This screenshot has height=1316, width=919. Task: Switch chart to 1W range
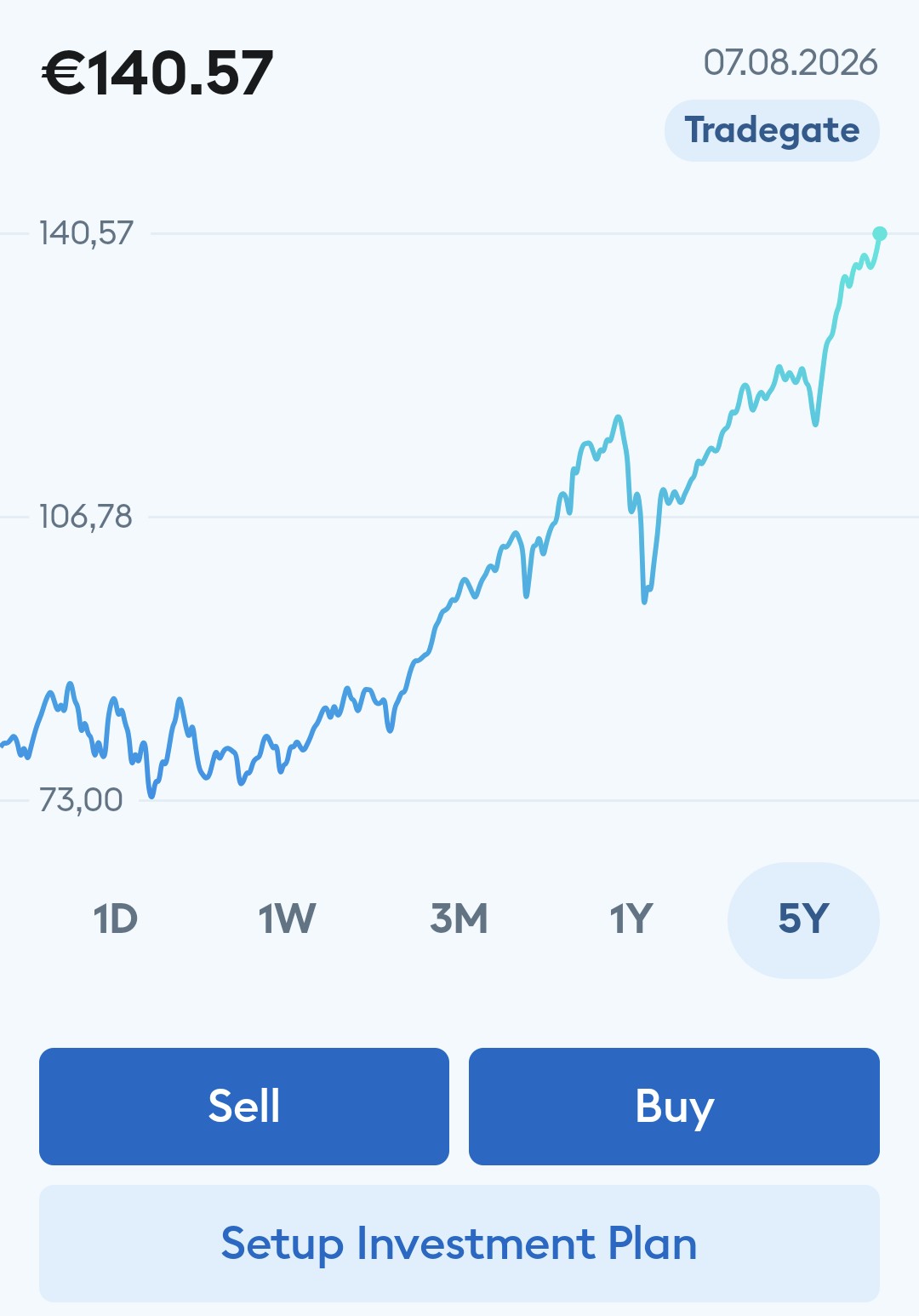287,919
